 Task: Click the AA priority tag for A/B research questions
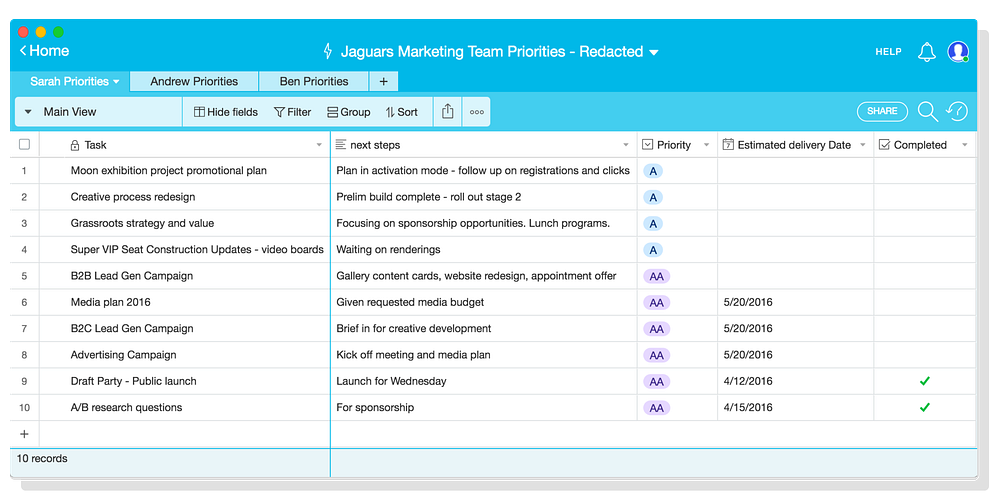656,408
